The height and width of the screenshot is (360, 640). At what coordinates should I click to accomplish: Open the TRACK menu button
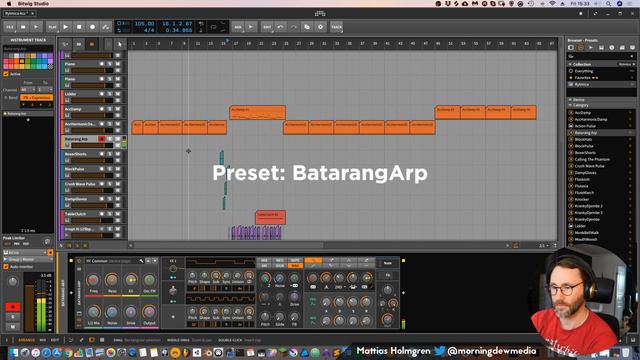[x=336, y=27]
